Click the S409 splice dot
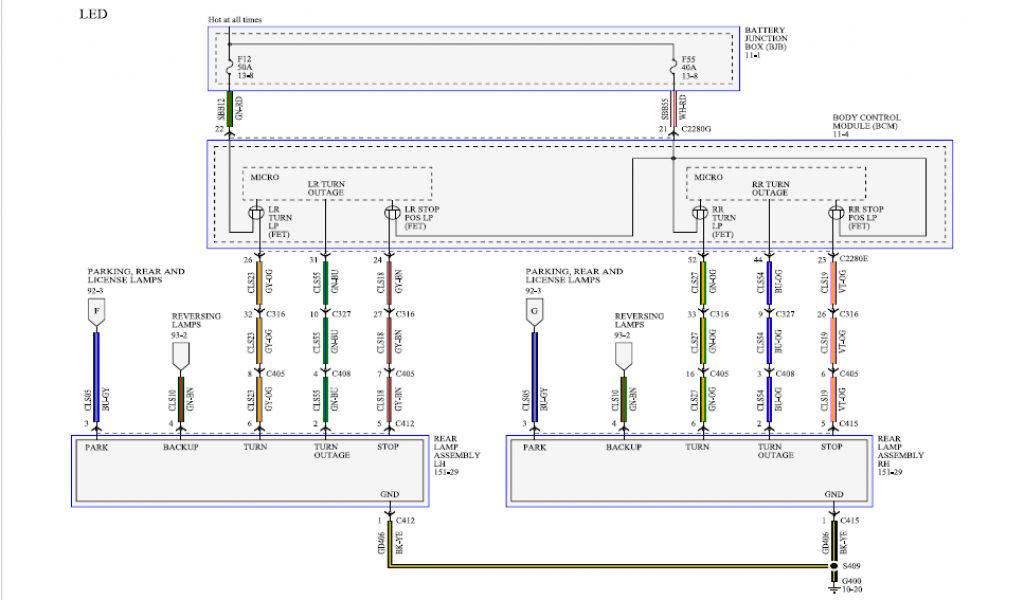 pyautogui.click(x=833, y=565)
